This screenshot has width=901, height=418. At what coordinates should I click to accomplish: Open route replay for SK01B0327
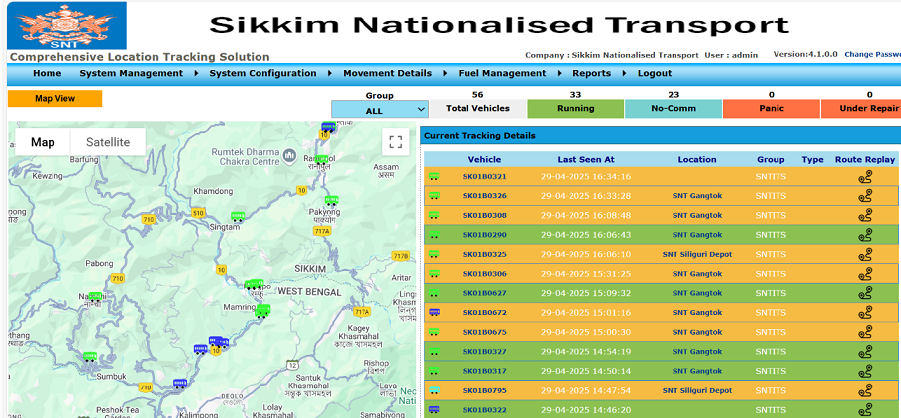865,352
